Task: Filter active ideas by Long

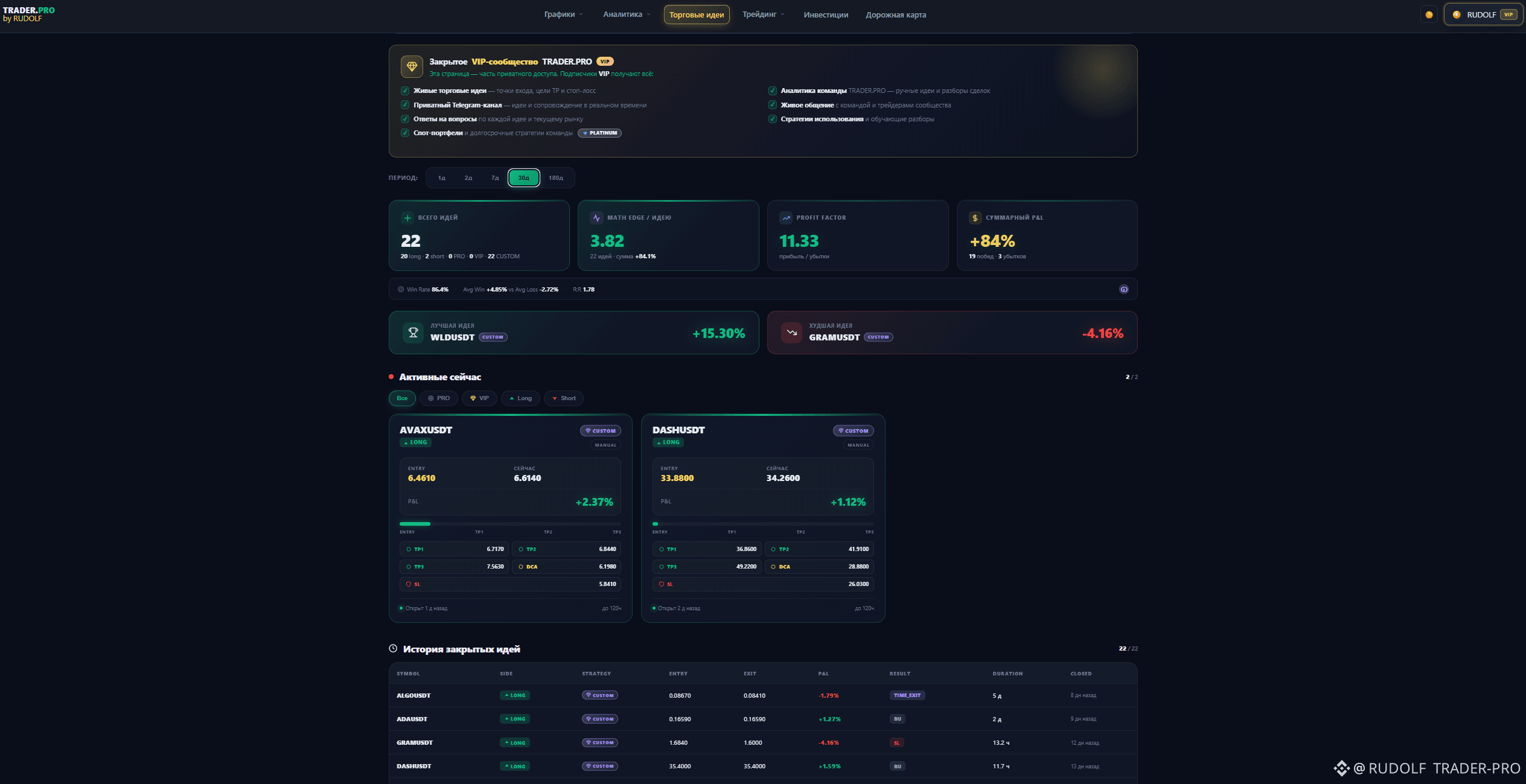Action: coord(520,398)
